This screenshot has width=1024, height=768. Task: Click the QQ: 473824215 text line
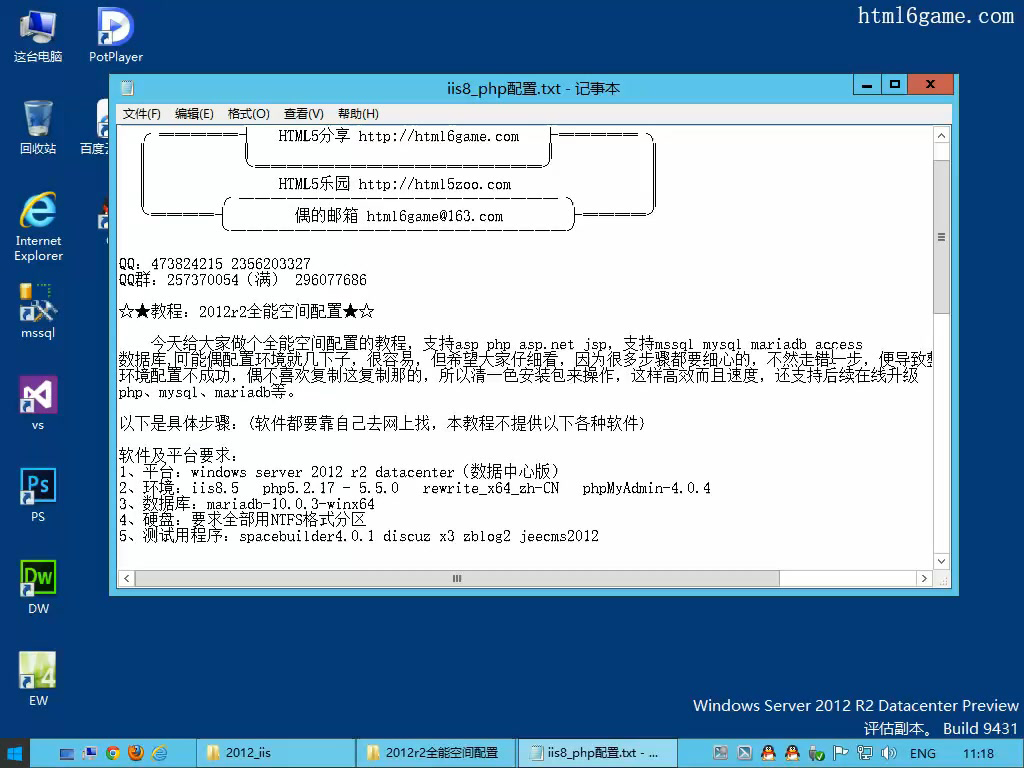point(215,264)
